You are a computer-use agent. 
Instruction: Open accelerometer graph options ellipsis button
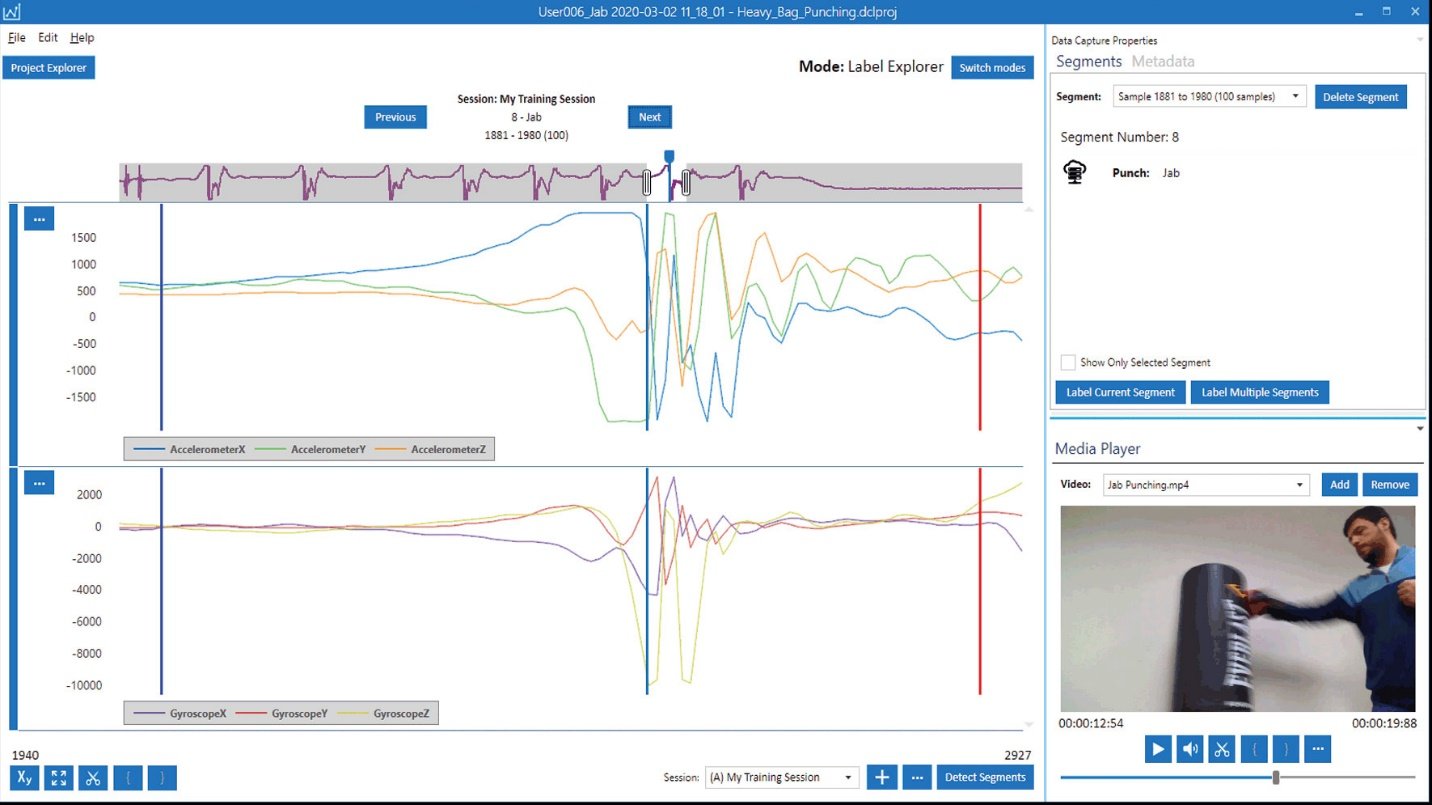pyautogui.click(x=39, y=218)
